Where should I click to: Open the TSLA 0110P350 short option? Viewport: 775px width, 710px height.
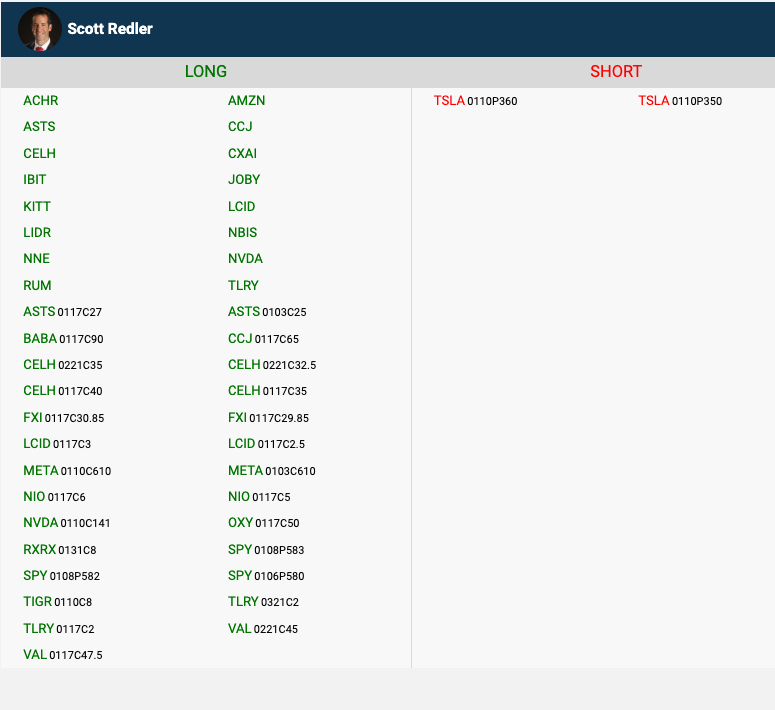pos(680,101)
